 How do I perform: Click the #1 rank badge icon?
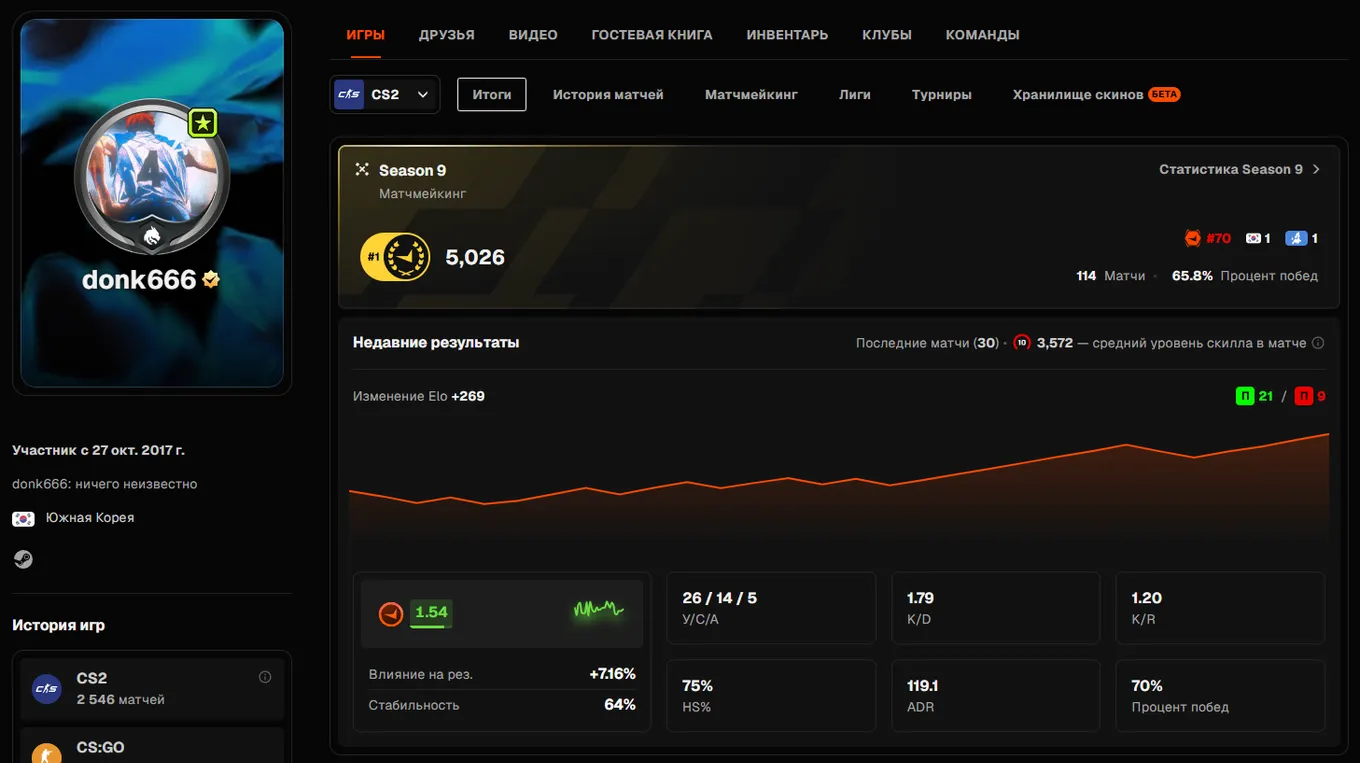click(x=395, y=257)
